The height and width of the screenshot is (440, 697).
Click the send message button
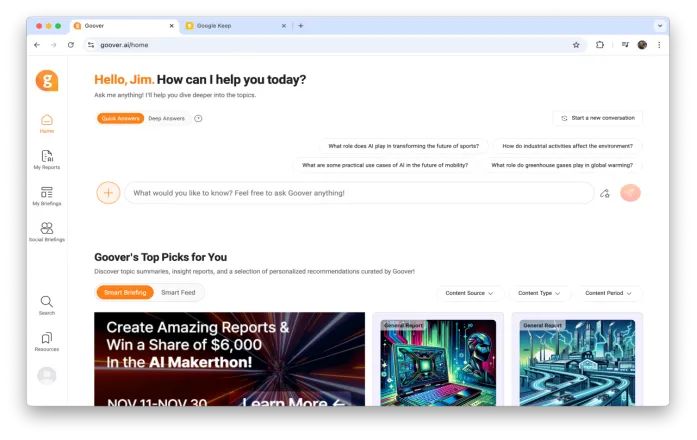[x=630, y=193]
